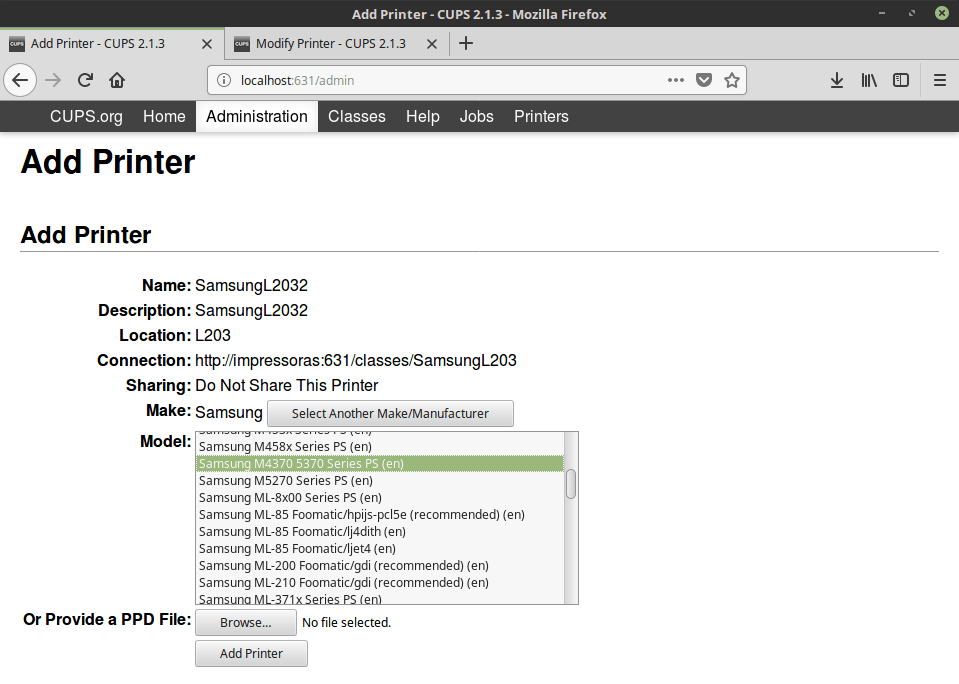Viewport: 959px width, 684px height.
Task: Click the forward navigation arrow
Action: click(53, 80)
